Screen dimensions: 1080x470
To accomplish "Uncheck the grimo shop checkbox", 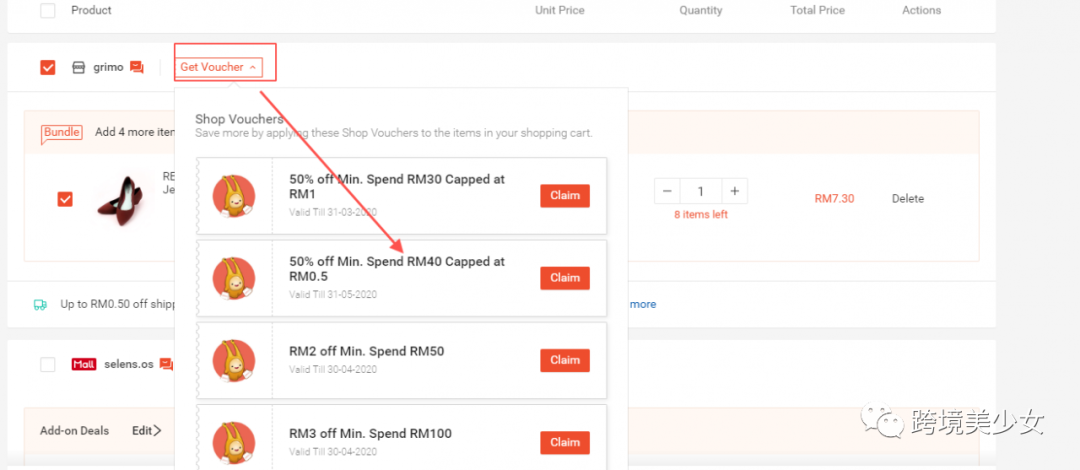I will click(48, 67).
